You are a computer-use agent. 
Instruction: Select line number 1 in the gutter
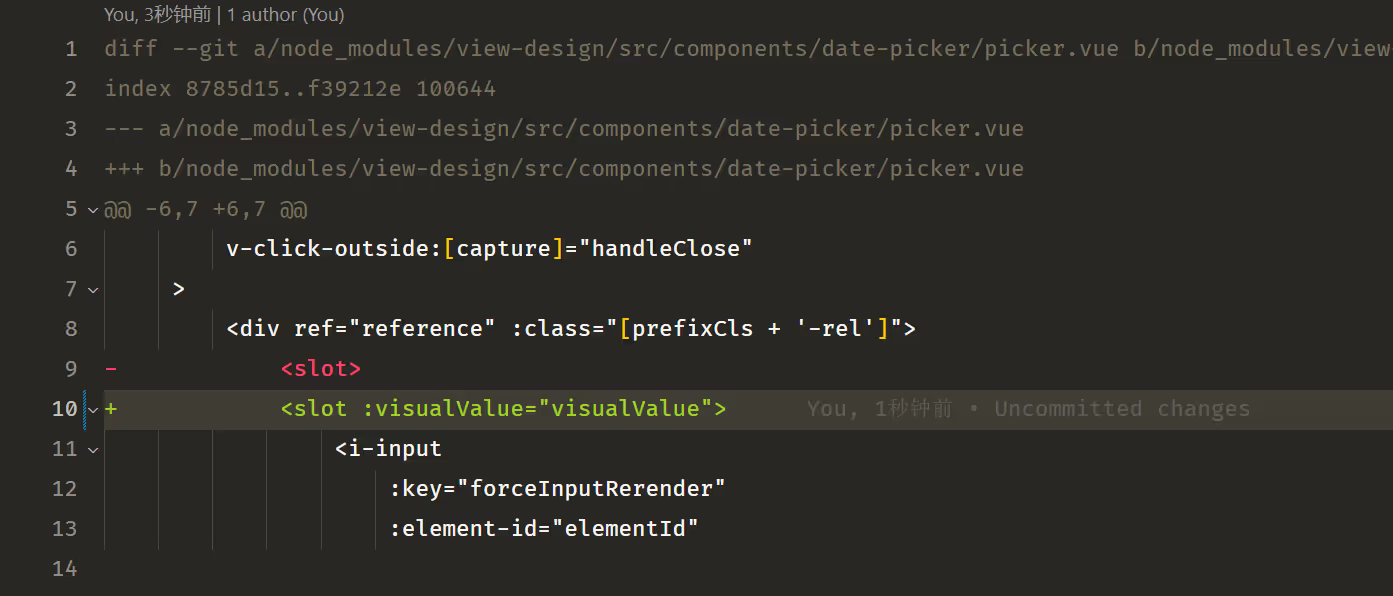[71, 49]
